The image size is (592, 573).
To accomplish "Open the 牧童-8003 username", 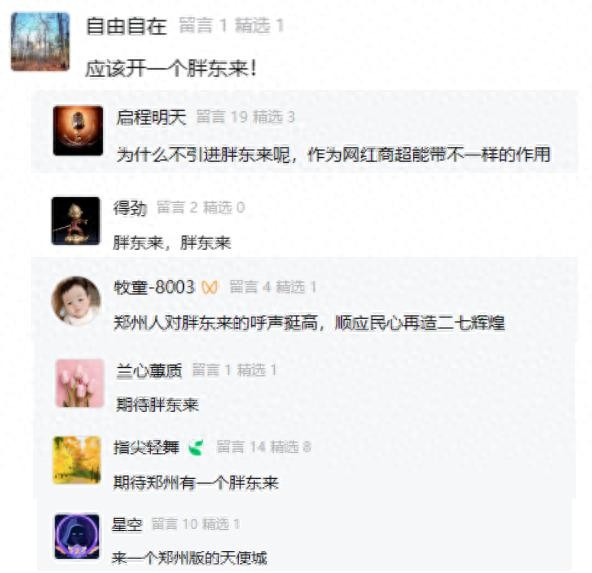I will click(x=154, y=287).
